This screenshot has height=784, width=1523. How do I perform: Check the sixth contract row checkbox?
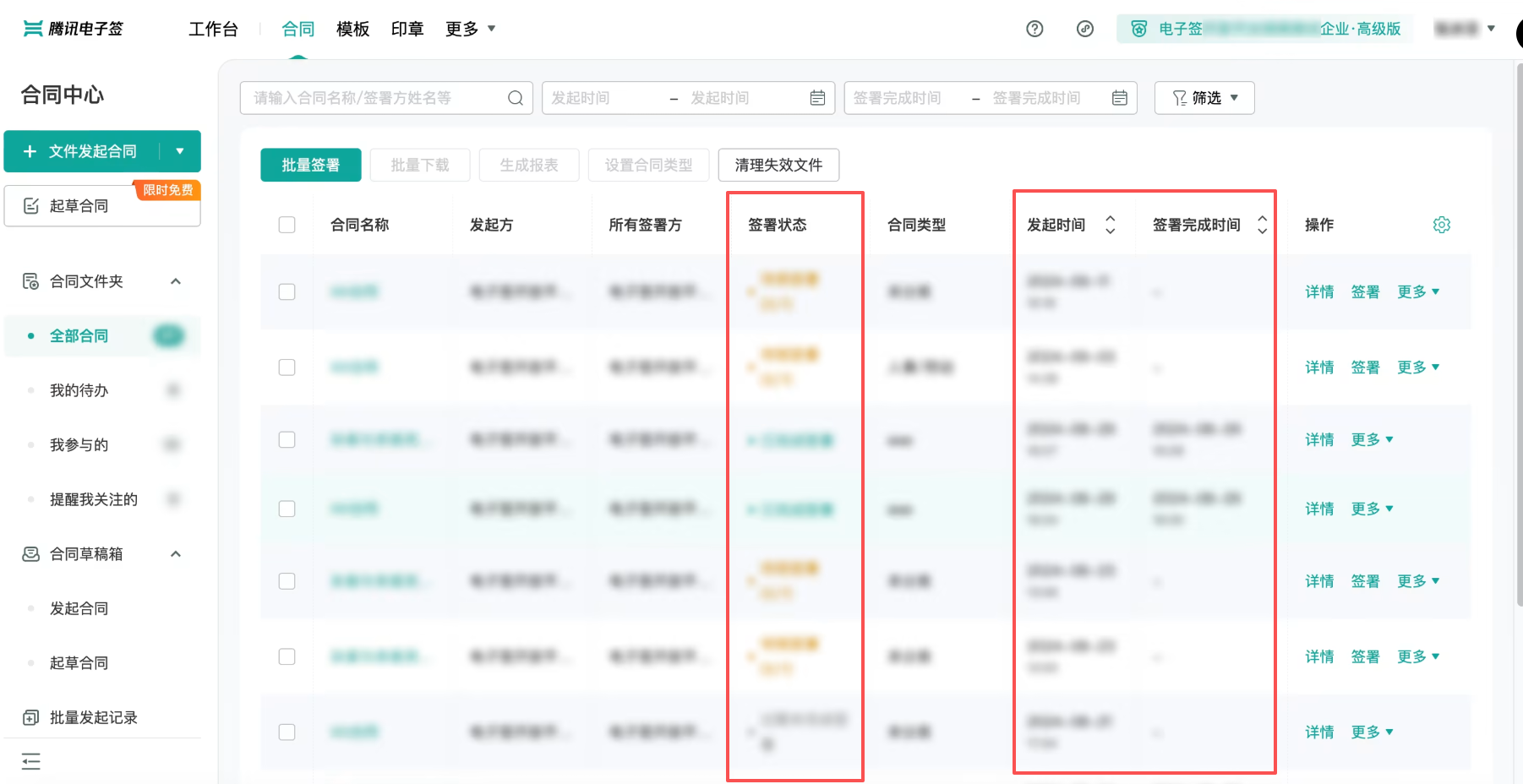287,656
